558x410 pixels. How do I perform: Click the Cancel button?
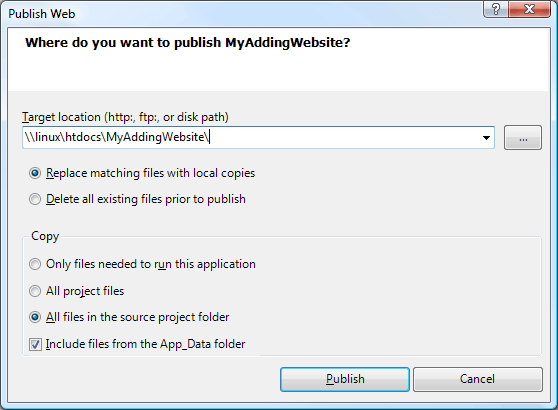point(478,379)
